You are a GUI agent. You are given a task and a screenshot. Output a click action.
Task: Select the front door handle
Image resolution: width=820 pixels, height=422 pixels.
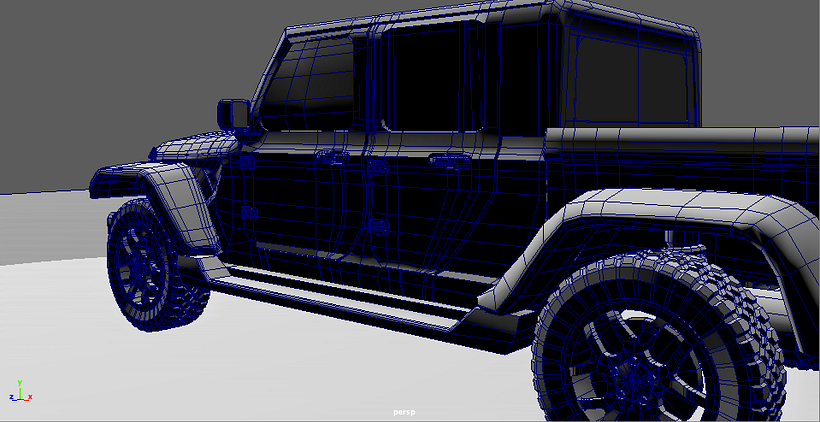tap(332, 155)
